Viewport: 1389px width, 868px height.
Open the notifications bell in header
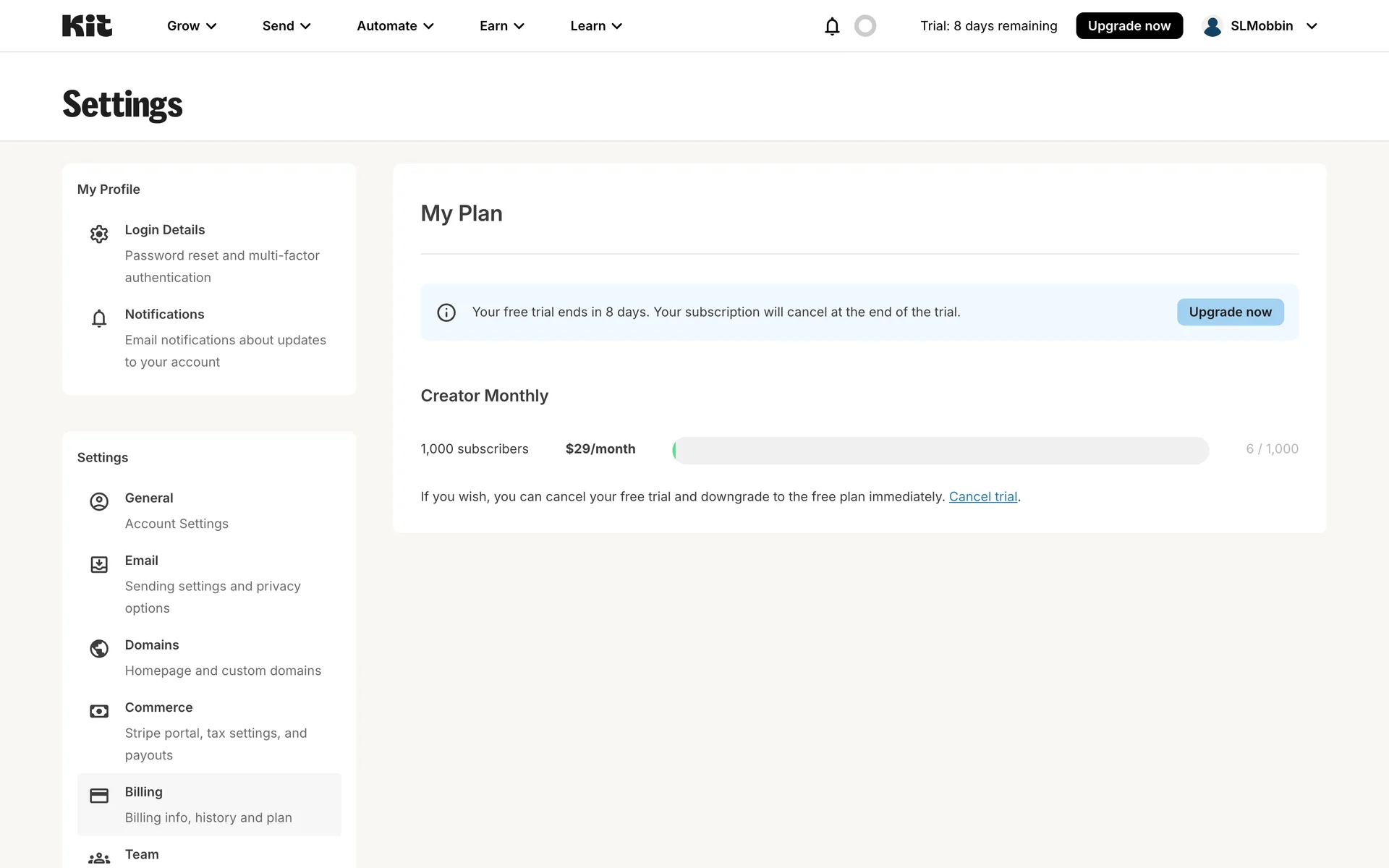click(832, 26)
